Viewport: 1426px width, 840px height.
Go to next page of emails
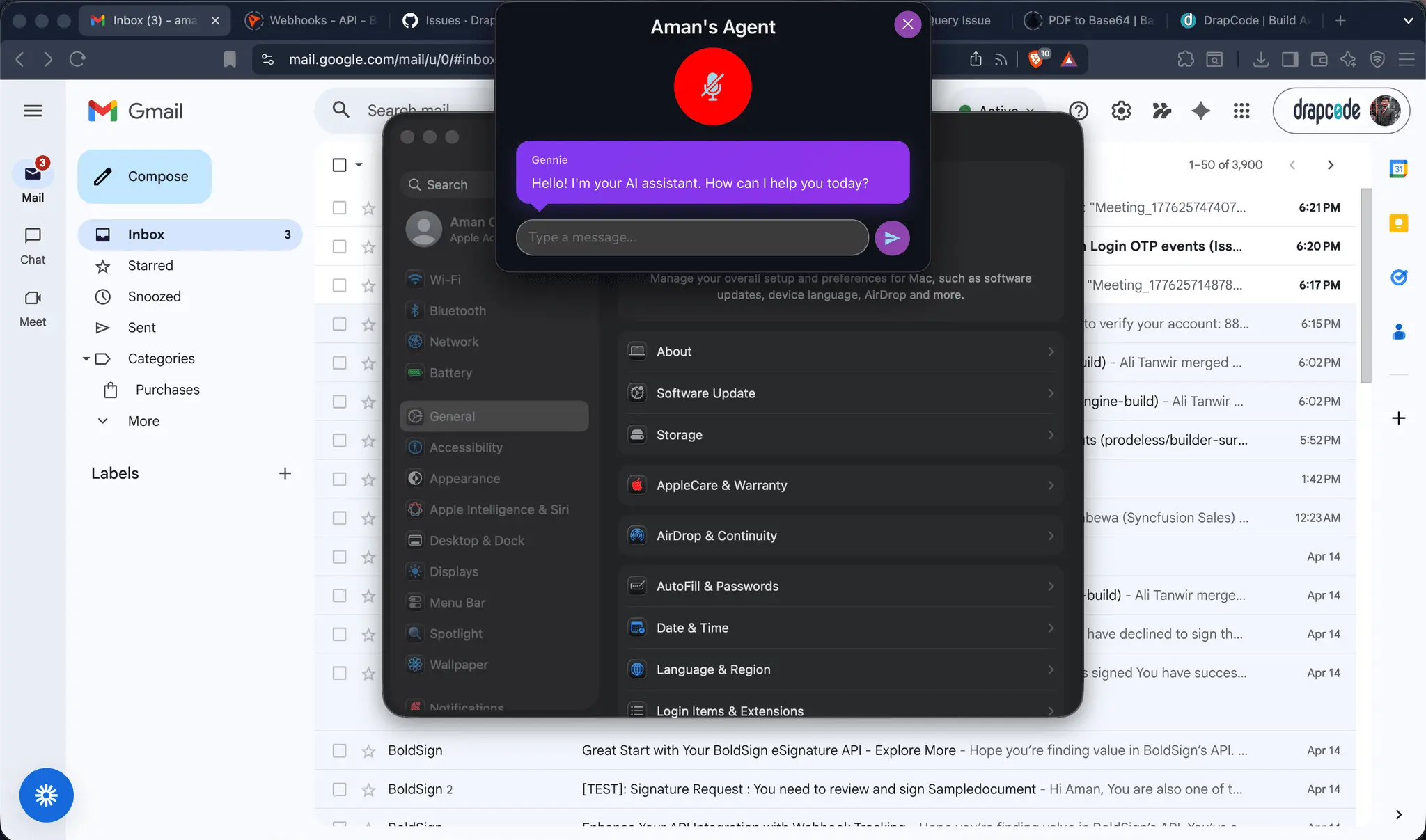click(1331, 165)
